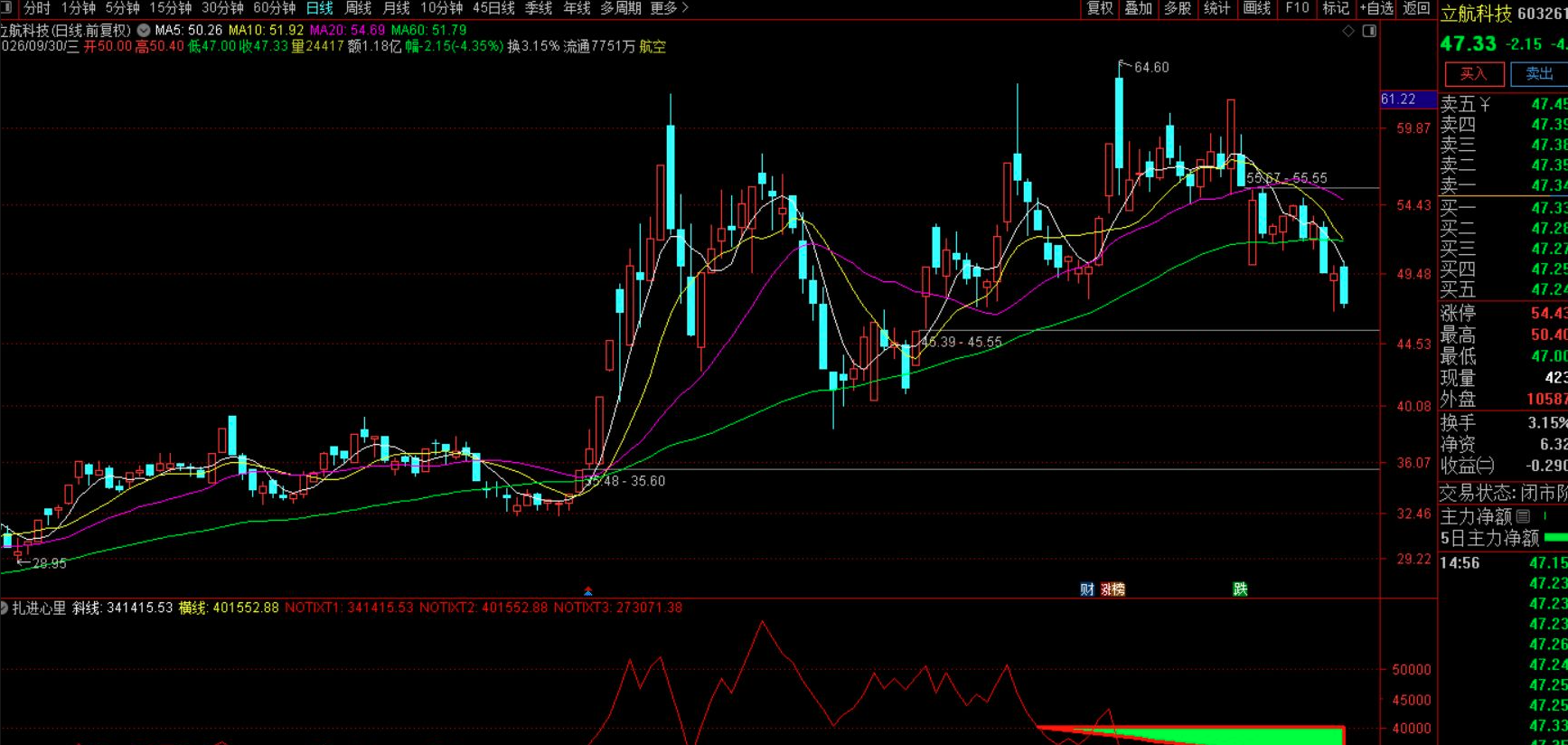
Task: Select the 30分钟 period tab
Action: [x=222, y=8]
